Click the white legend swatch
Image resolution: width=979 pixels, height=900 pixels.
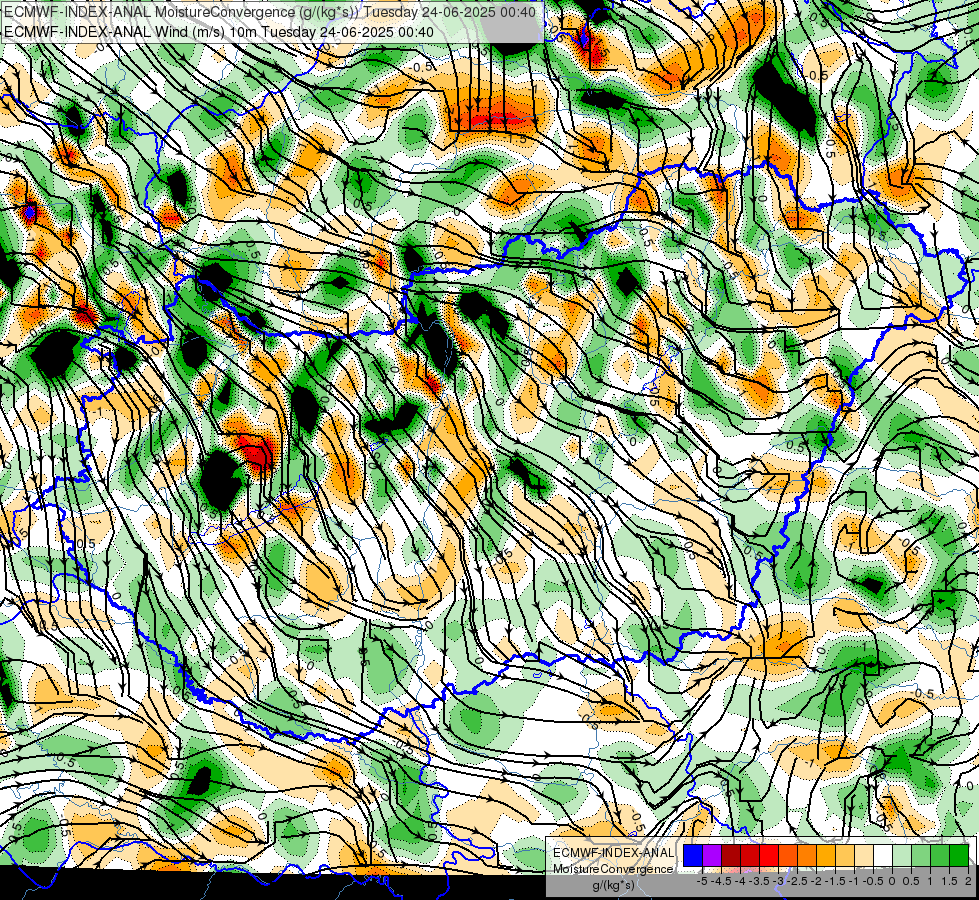(883, 855)
